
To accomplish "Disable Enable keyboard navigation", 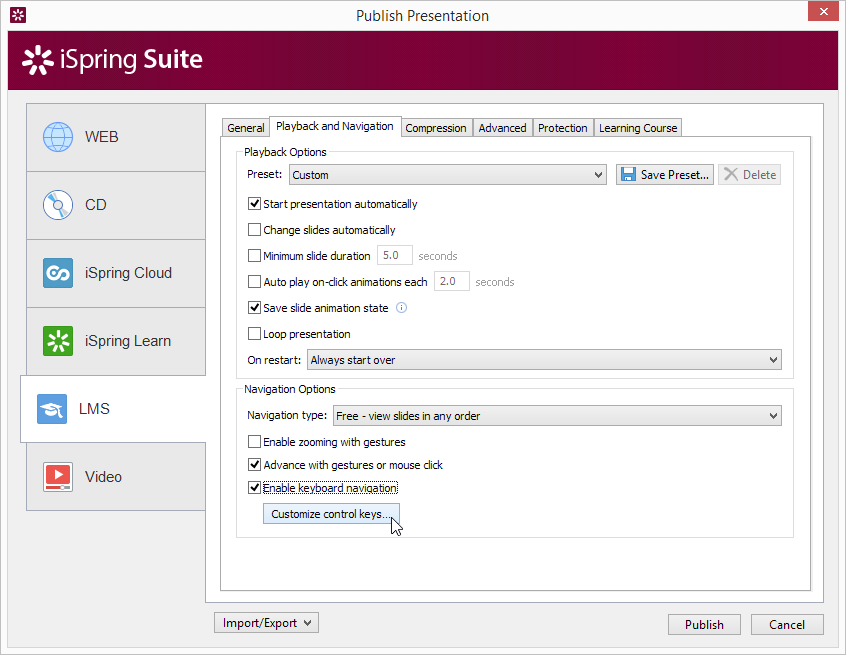I will (x=254, y=488).
